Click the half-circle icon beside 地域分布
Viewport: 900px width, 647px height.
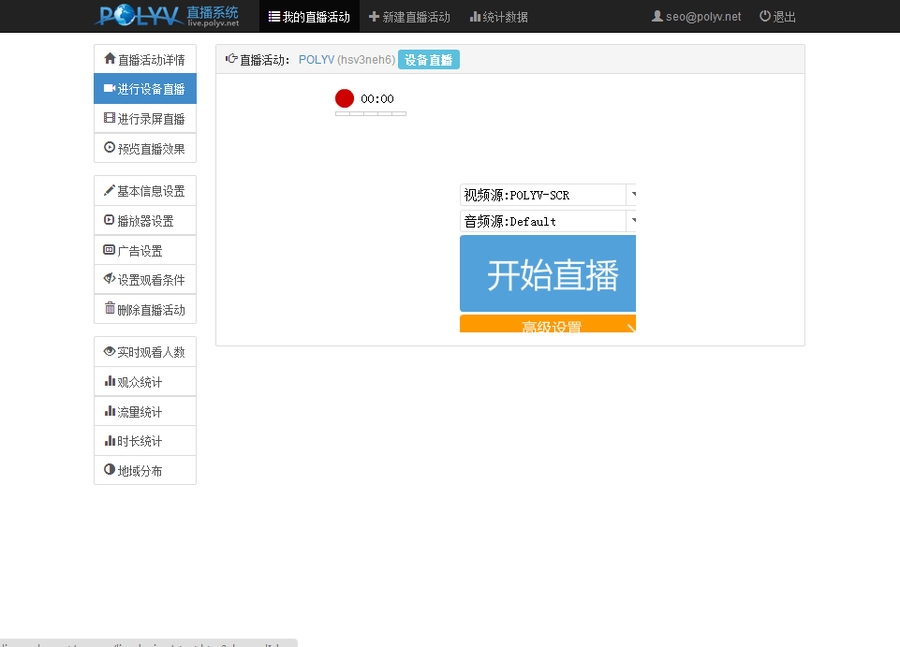109,470
